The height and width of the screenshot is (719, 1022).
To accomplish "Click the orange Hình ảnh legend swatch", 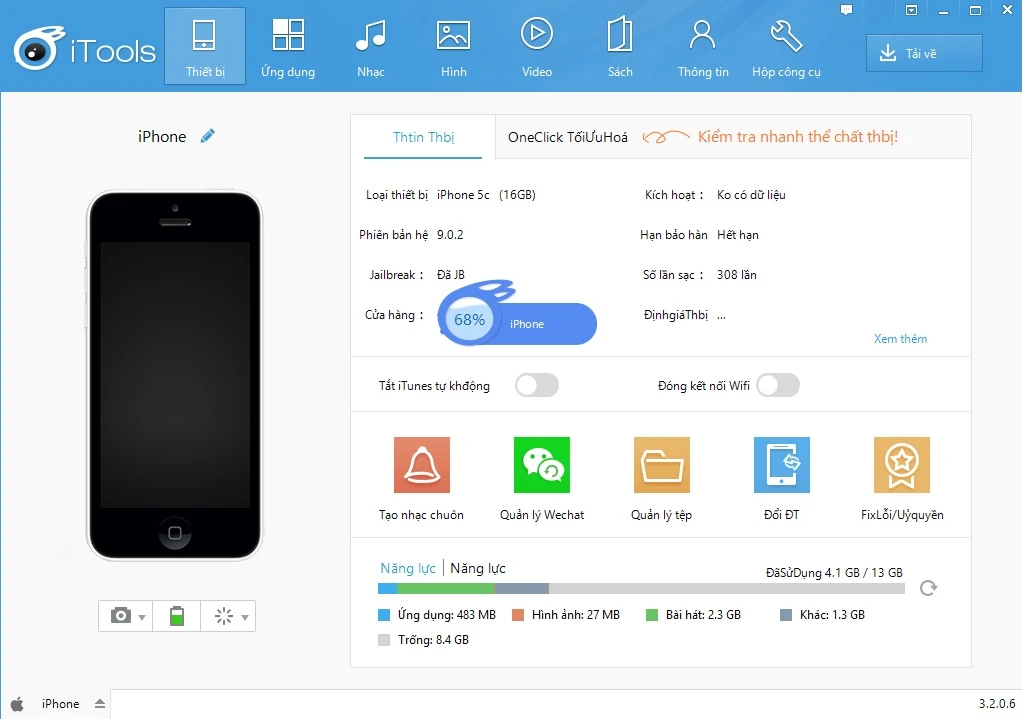I will coord(518,615).
